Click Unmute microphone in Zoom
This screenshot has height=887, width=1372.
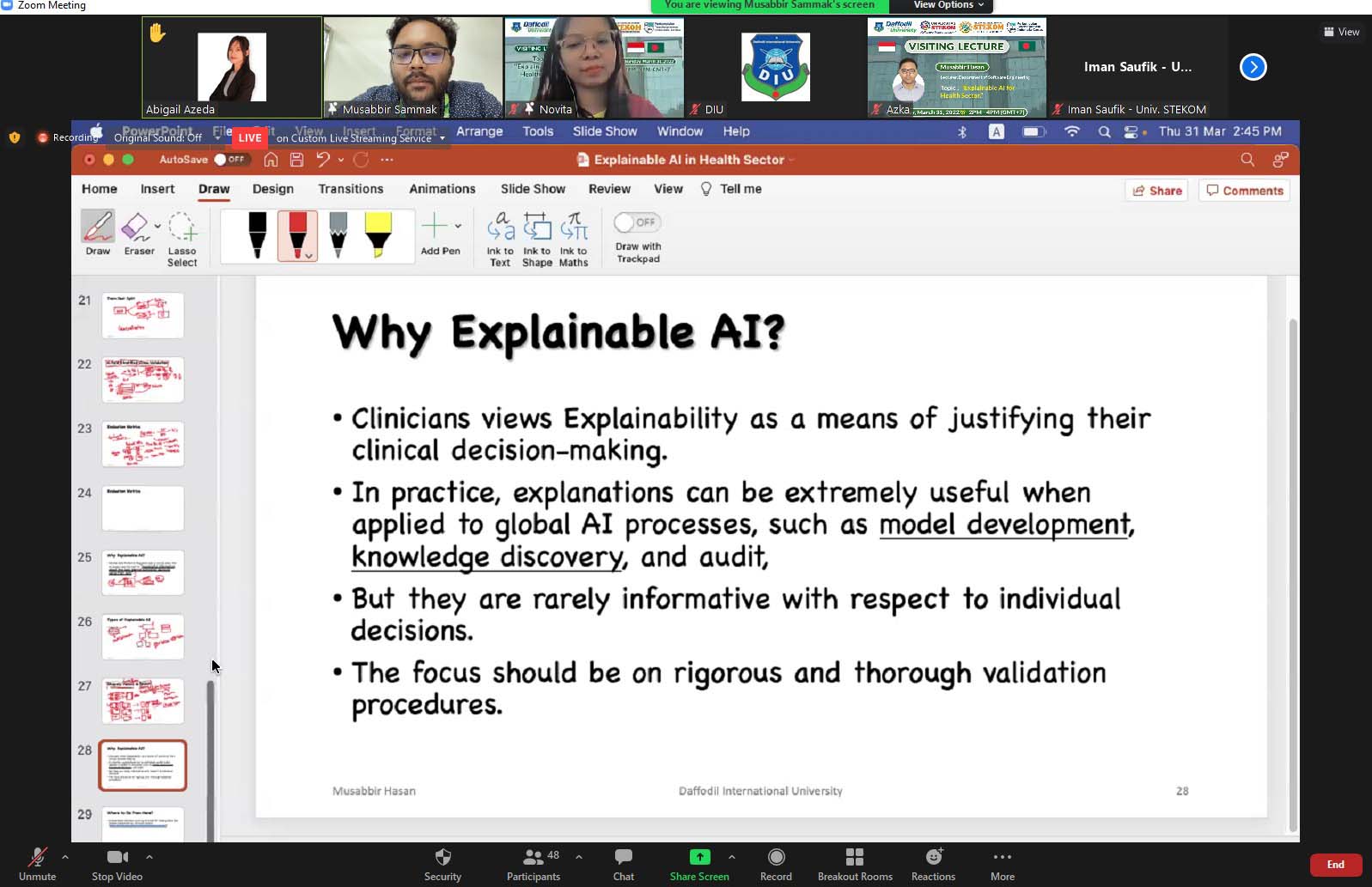tap(37, 865)
